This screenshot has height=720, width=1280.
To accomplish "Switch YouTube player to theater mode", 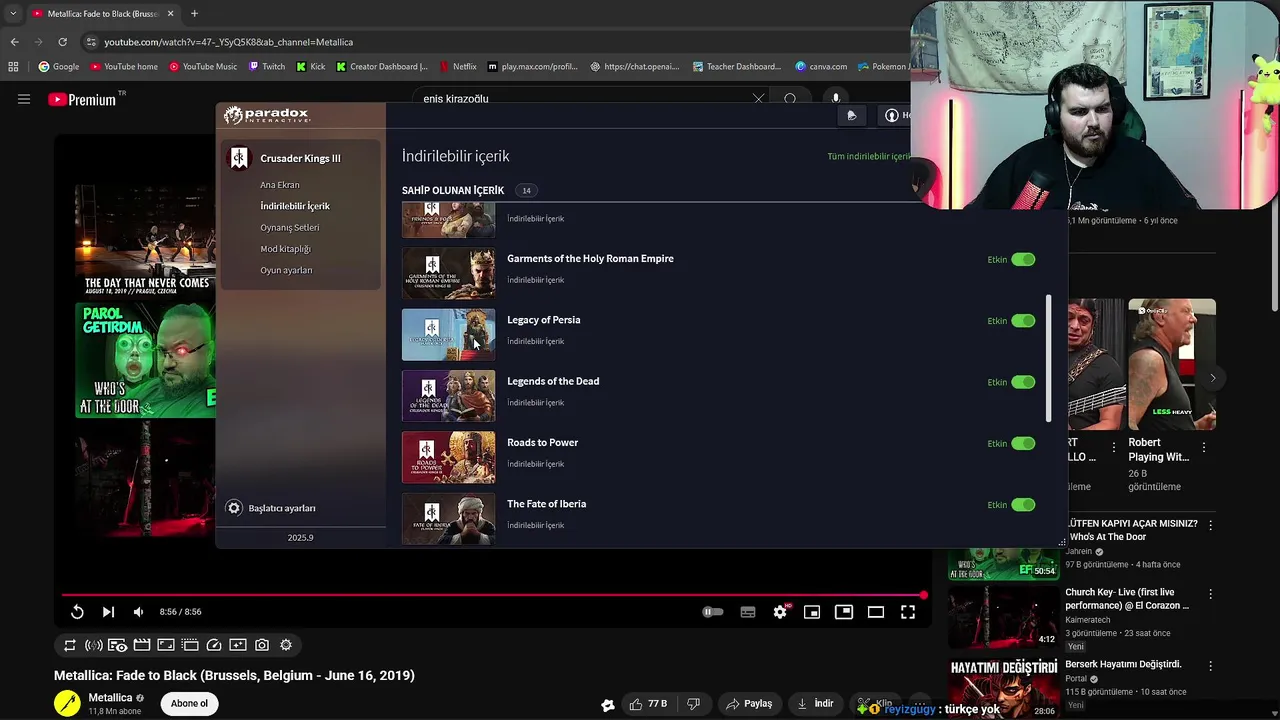I will (x=876, y=612).
